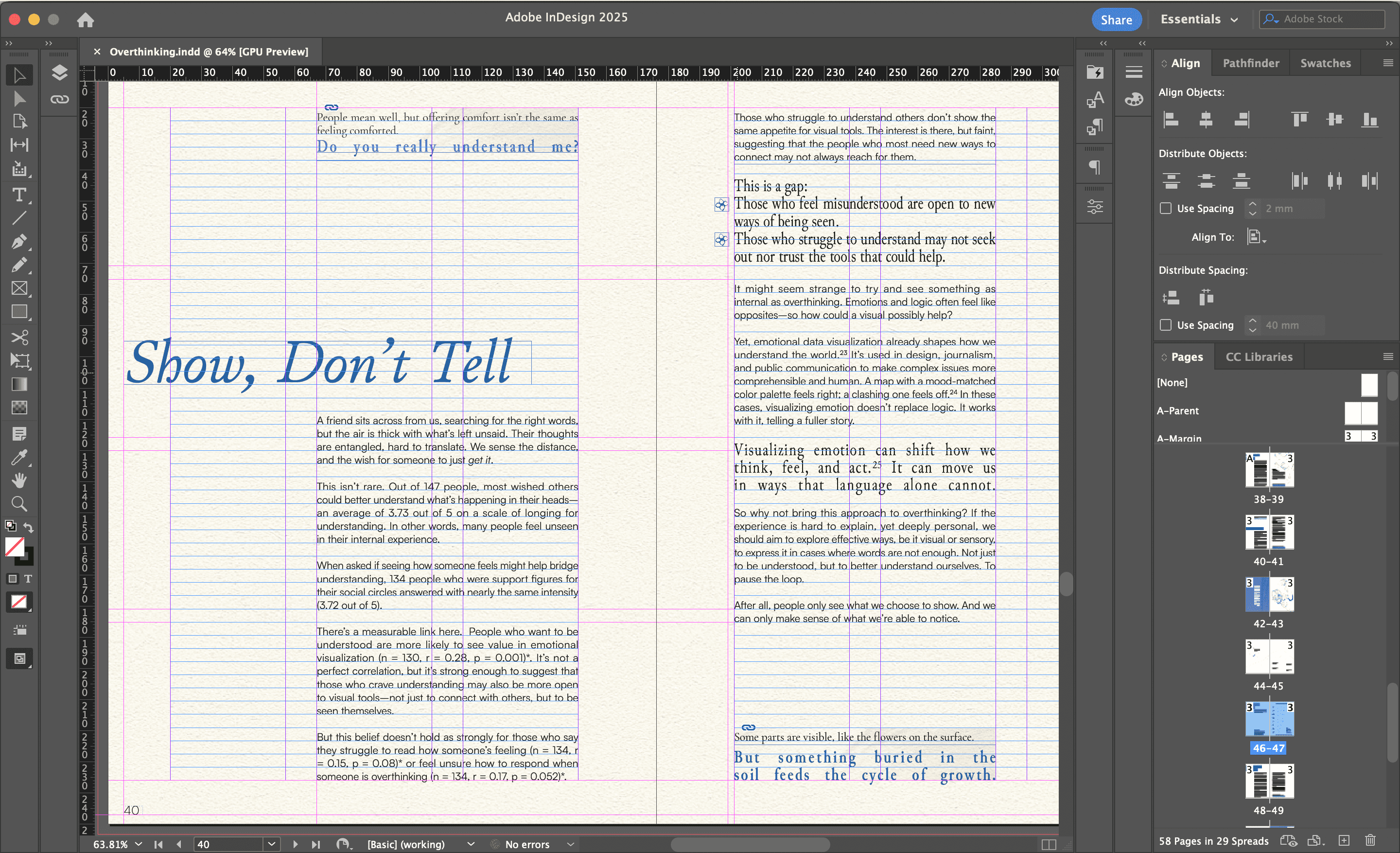Viewport: 1400px width, 853px height.
Task: Click the create new page icon
Action: [x=1344, y=840]
